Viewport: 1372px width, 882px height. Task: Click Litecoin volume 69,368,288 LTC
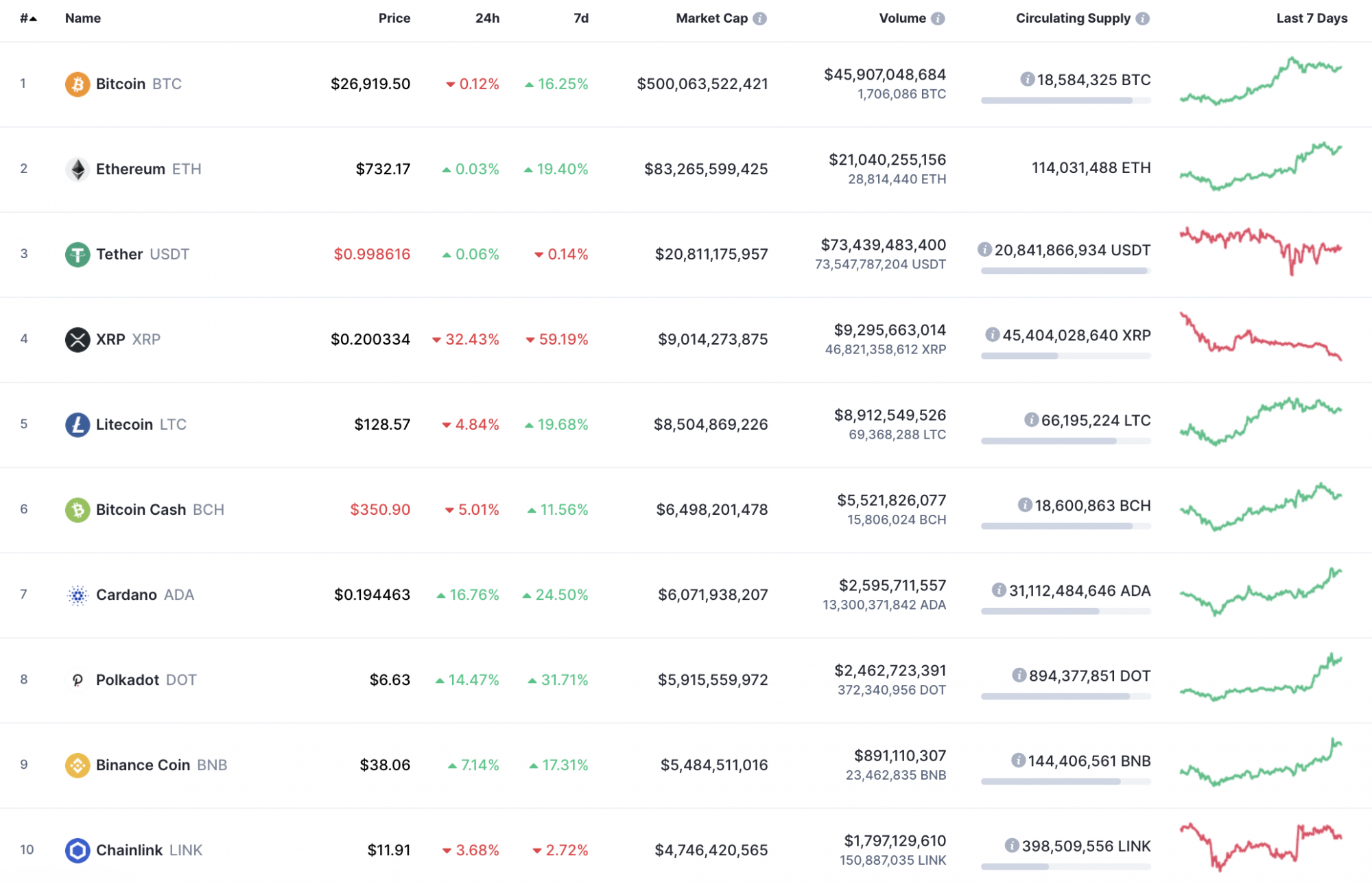click(897, 435)
